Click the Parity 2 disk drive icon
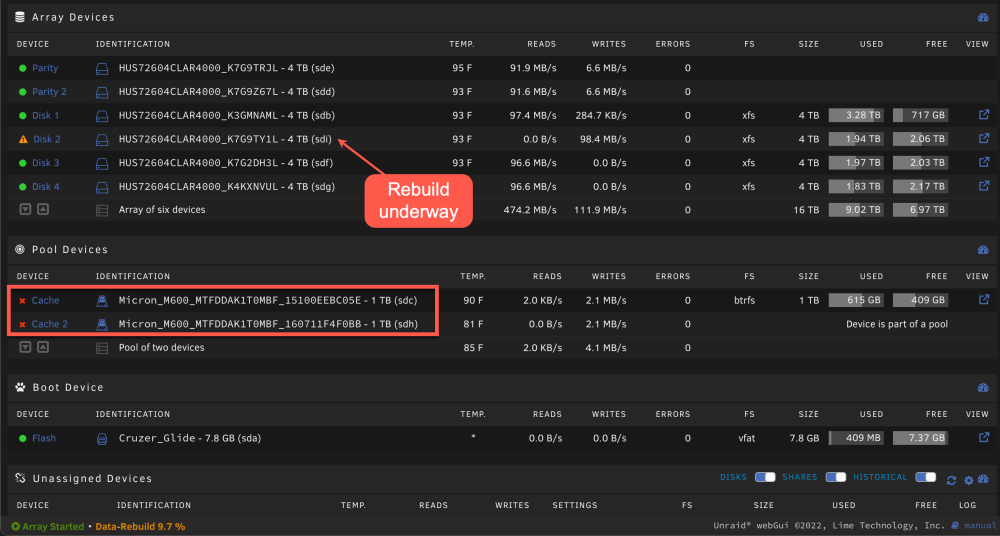This screenshot has width=1000, height=536. (102, 92)
